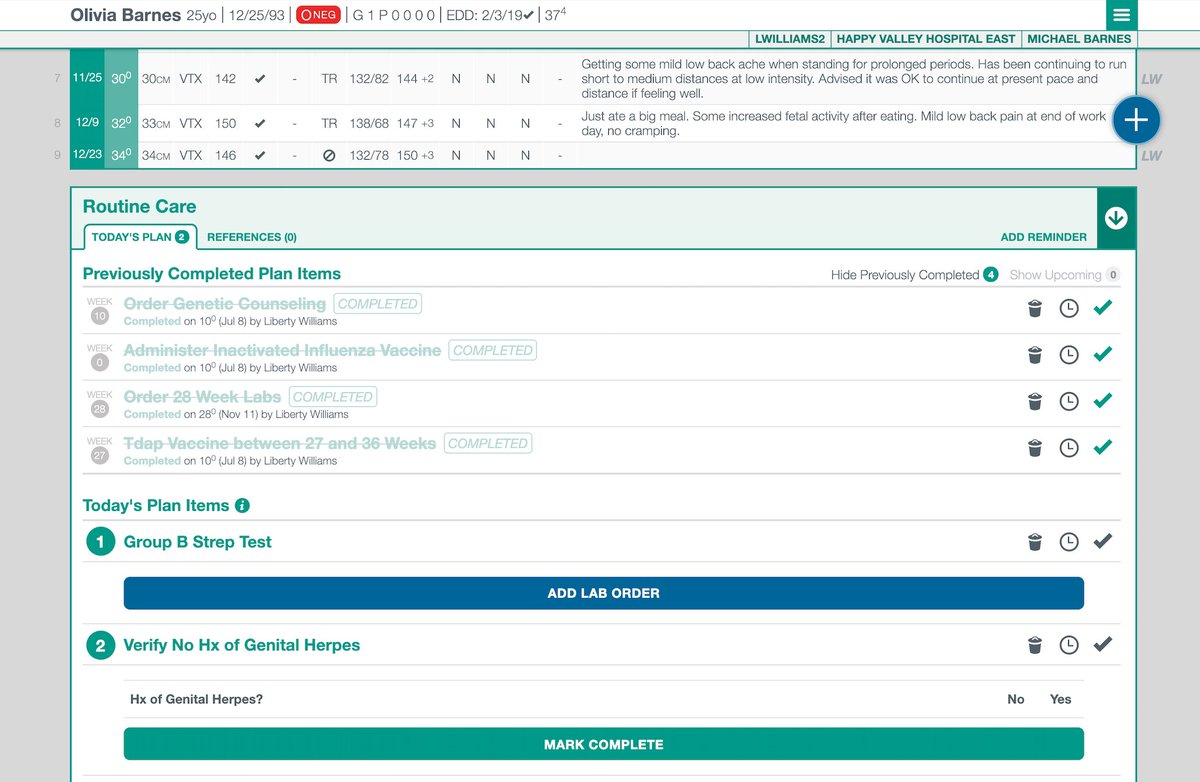Screen dimensions: 1200x782
Task: Click the patient name Olivia Barnes
Action: [126, 15]
